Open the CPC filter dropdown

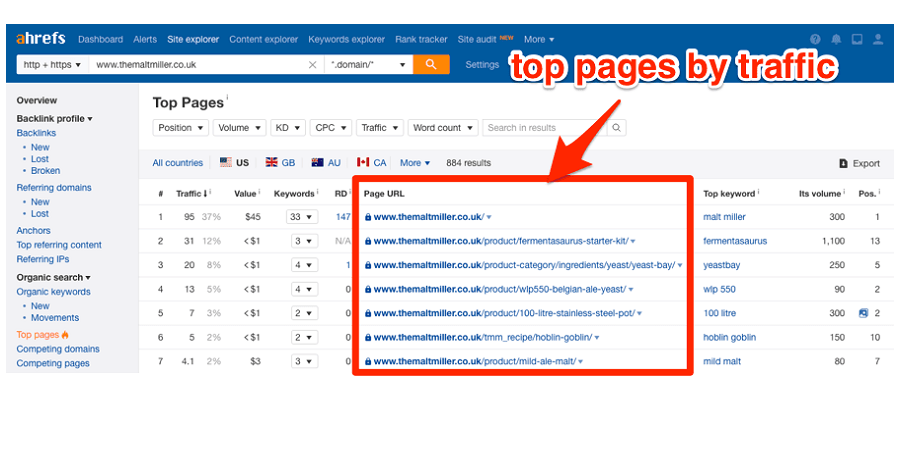tap(331, 128)
